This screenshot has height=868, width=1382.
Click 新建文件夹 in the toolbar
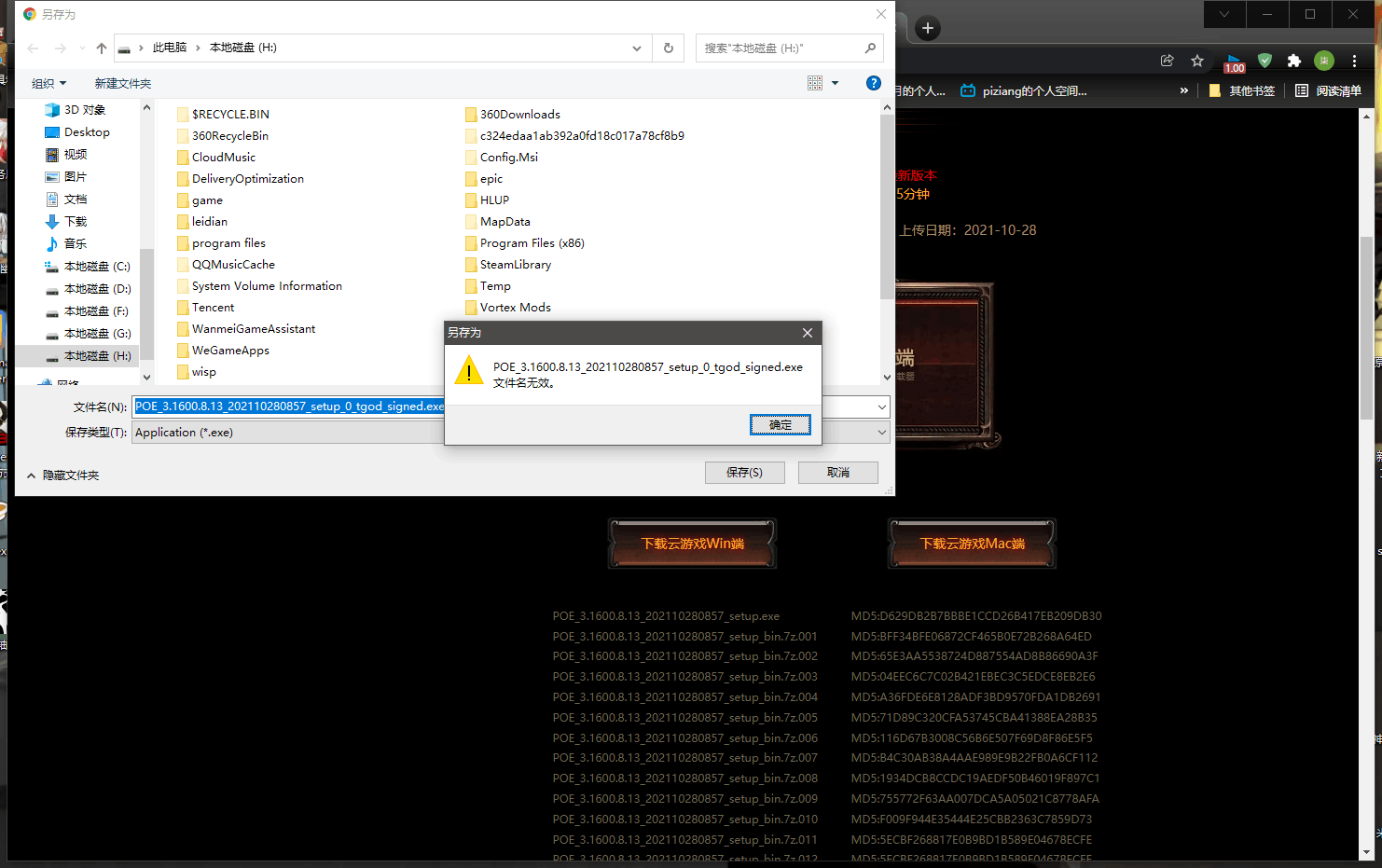(x=122, y=84)
